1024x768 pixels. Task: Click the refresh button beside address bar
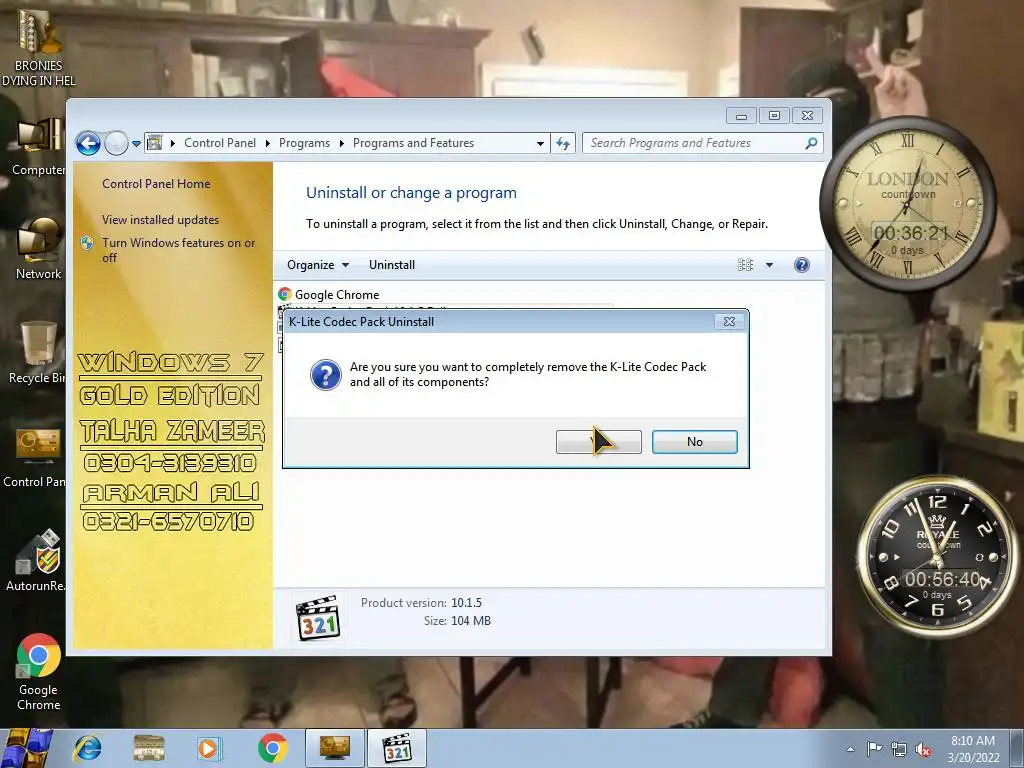point(563,143)
